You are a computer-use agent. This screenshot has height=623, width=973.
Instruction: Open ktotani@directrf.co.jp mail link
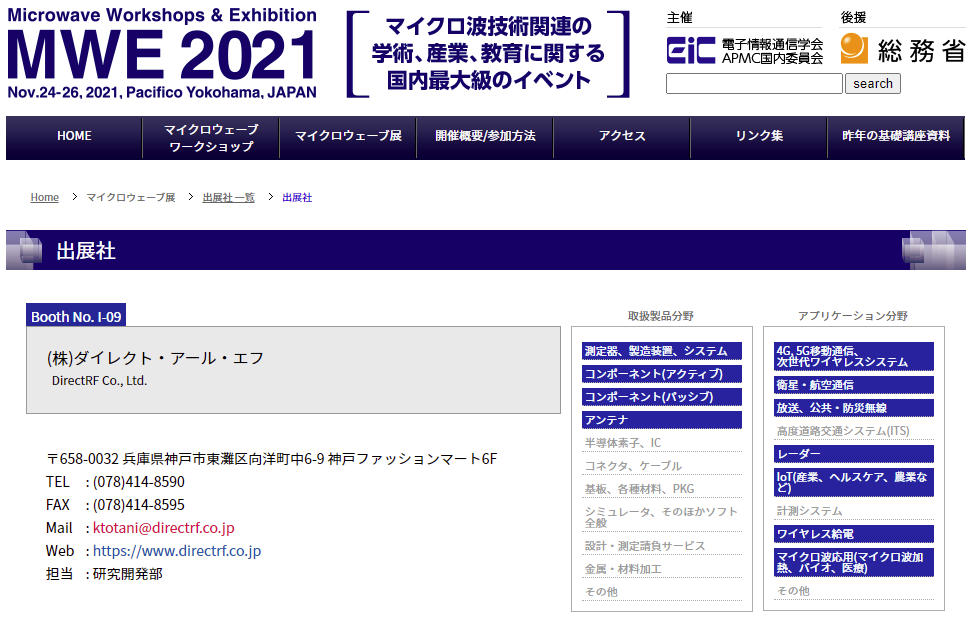164,528
